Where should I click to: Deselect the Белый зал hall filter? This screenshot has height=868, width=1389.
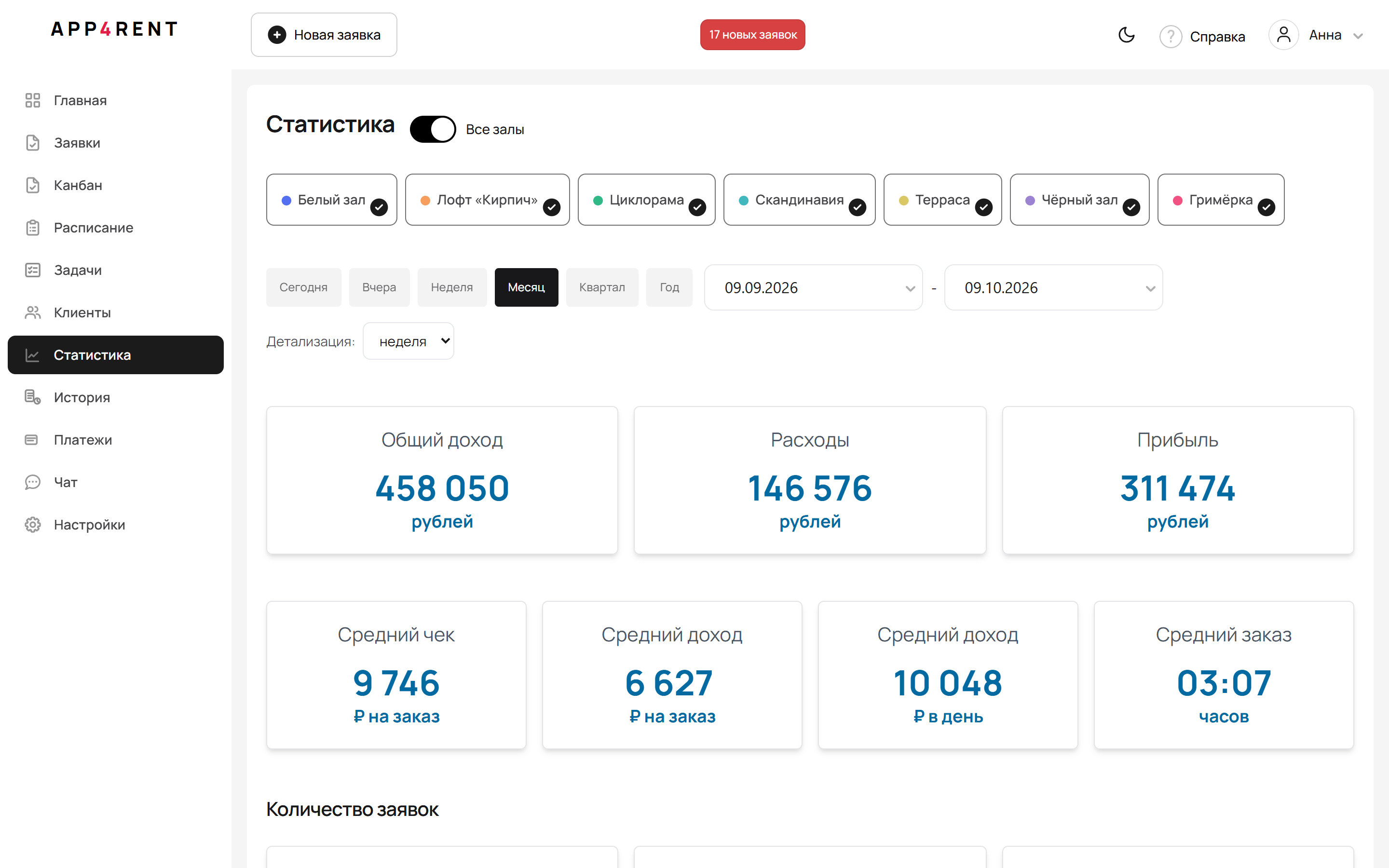tap(332, 200)
